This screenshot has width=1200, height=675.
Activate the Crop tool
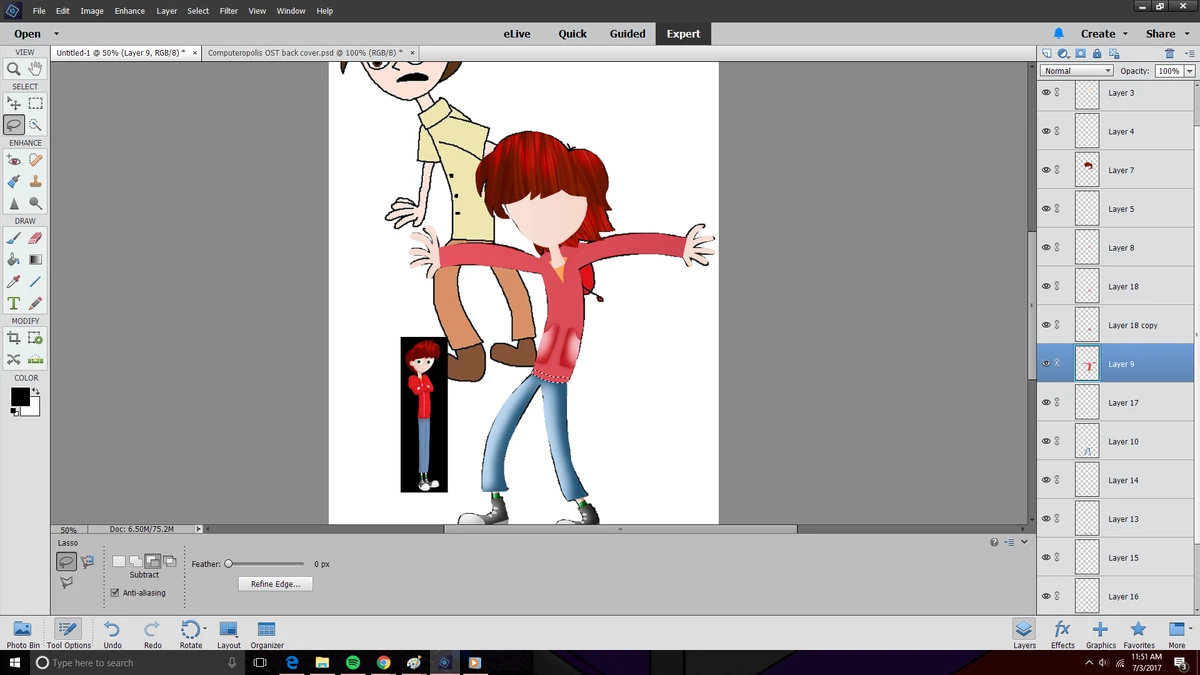point(14,339)
